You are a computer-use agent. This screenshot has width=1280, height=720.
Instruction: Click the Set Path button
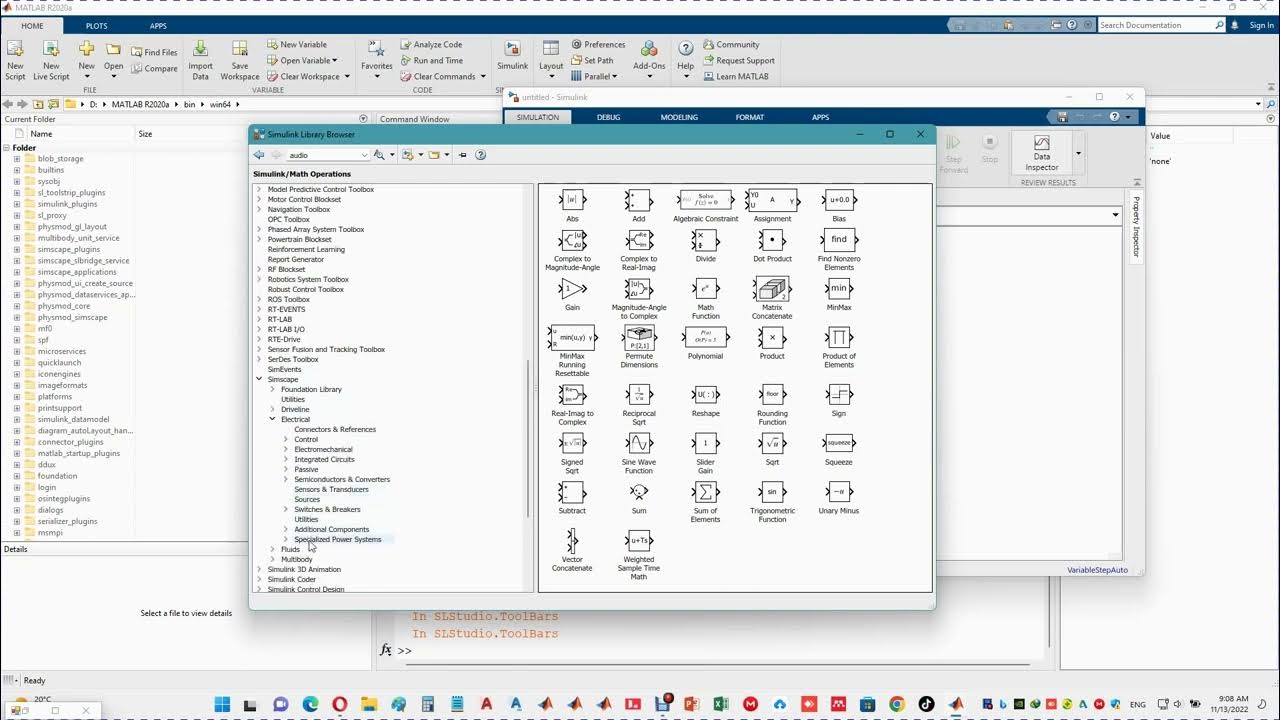click(x=592, y=60)
